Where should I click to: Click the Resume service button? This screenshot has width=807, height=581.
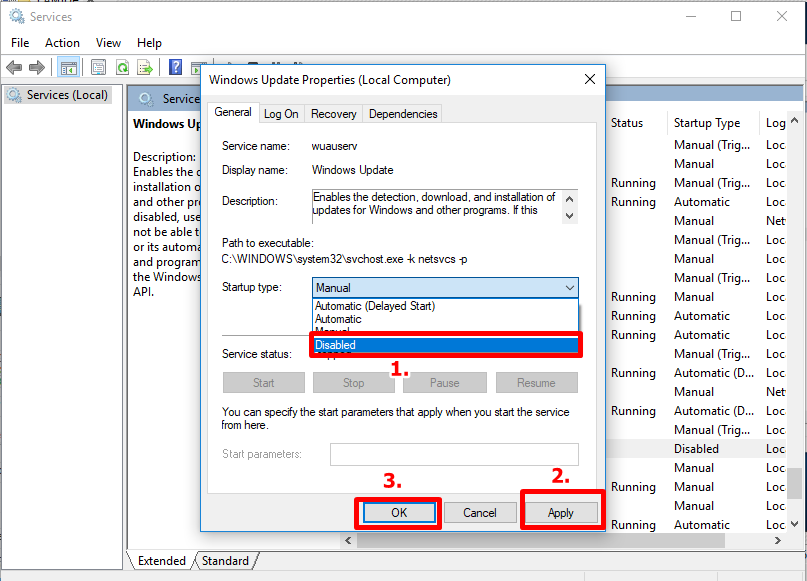click(536, 383)
